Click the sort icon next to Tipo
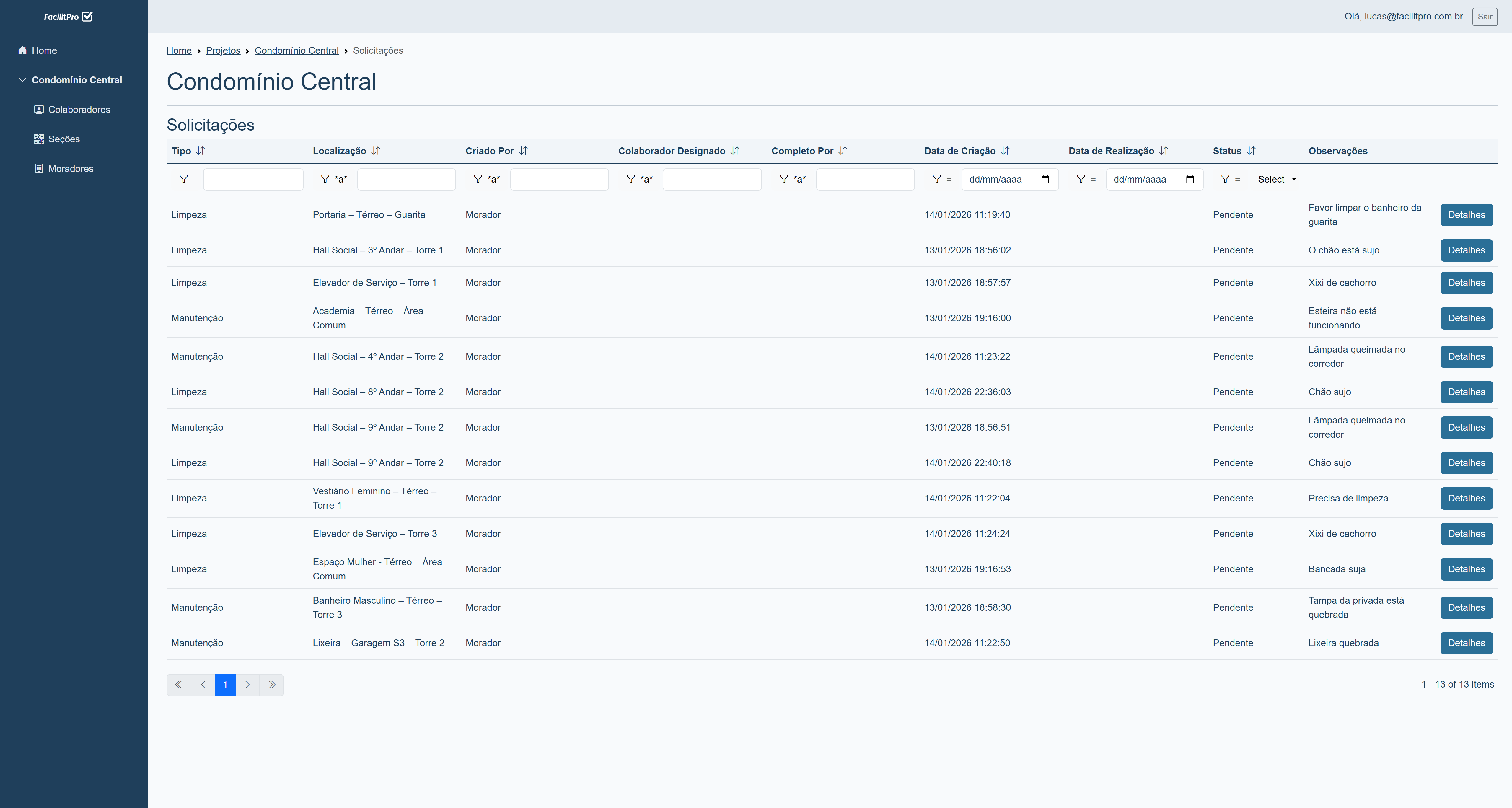 click(x=201, y=151)
